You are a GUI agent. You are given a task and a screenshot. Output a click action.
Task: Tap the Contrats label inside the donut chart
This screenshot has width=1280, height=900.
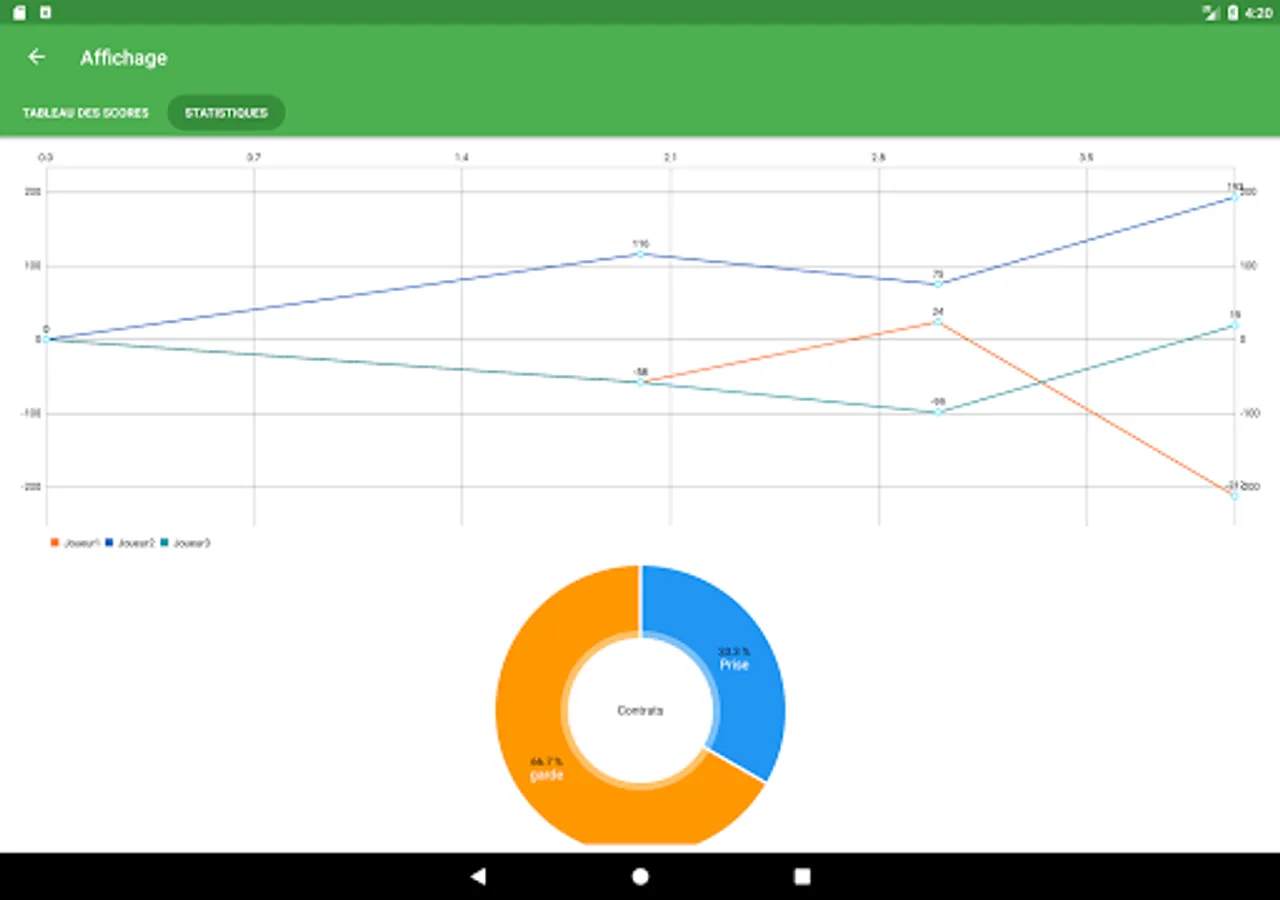pyautogui.click(x=640, y=711)
